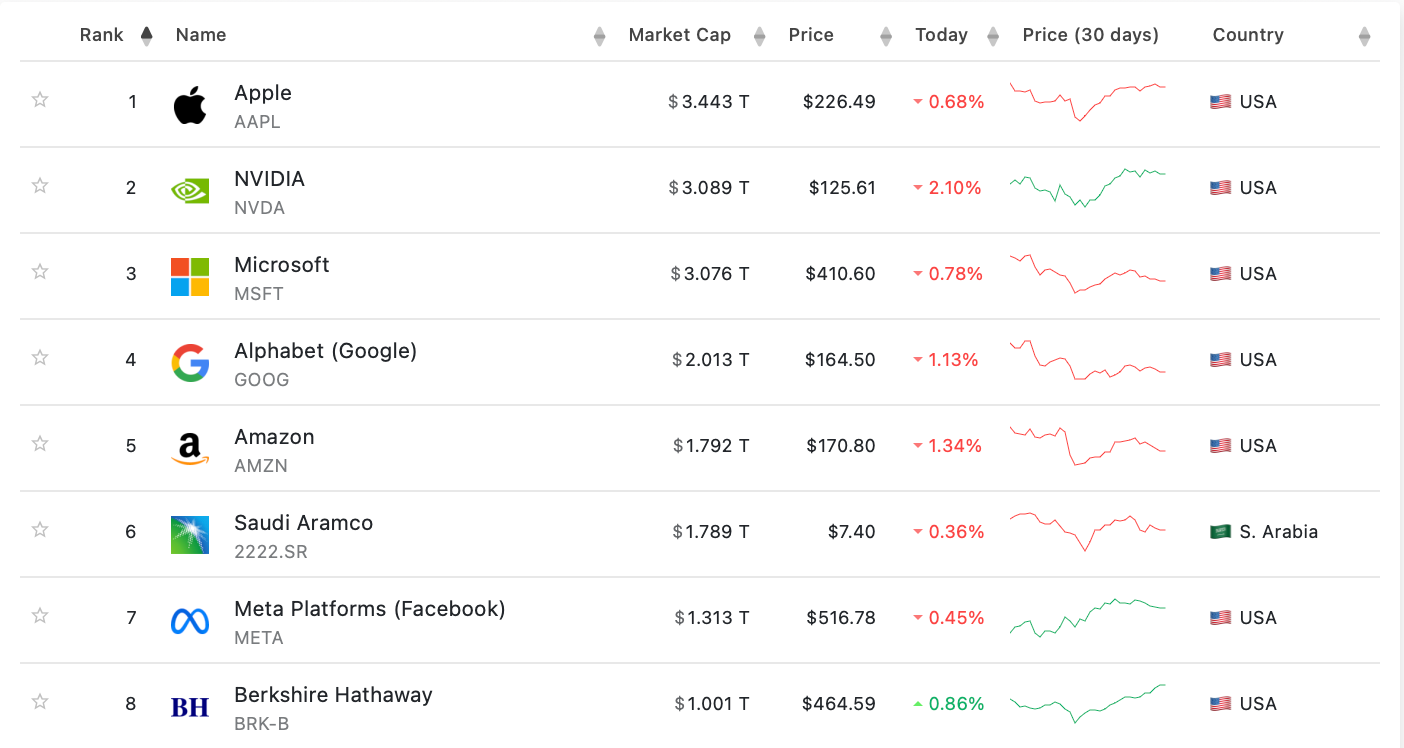
Task: Open the Berkshire Hathaway company link
Action: [333, 695]
